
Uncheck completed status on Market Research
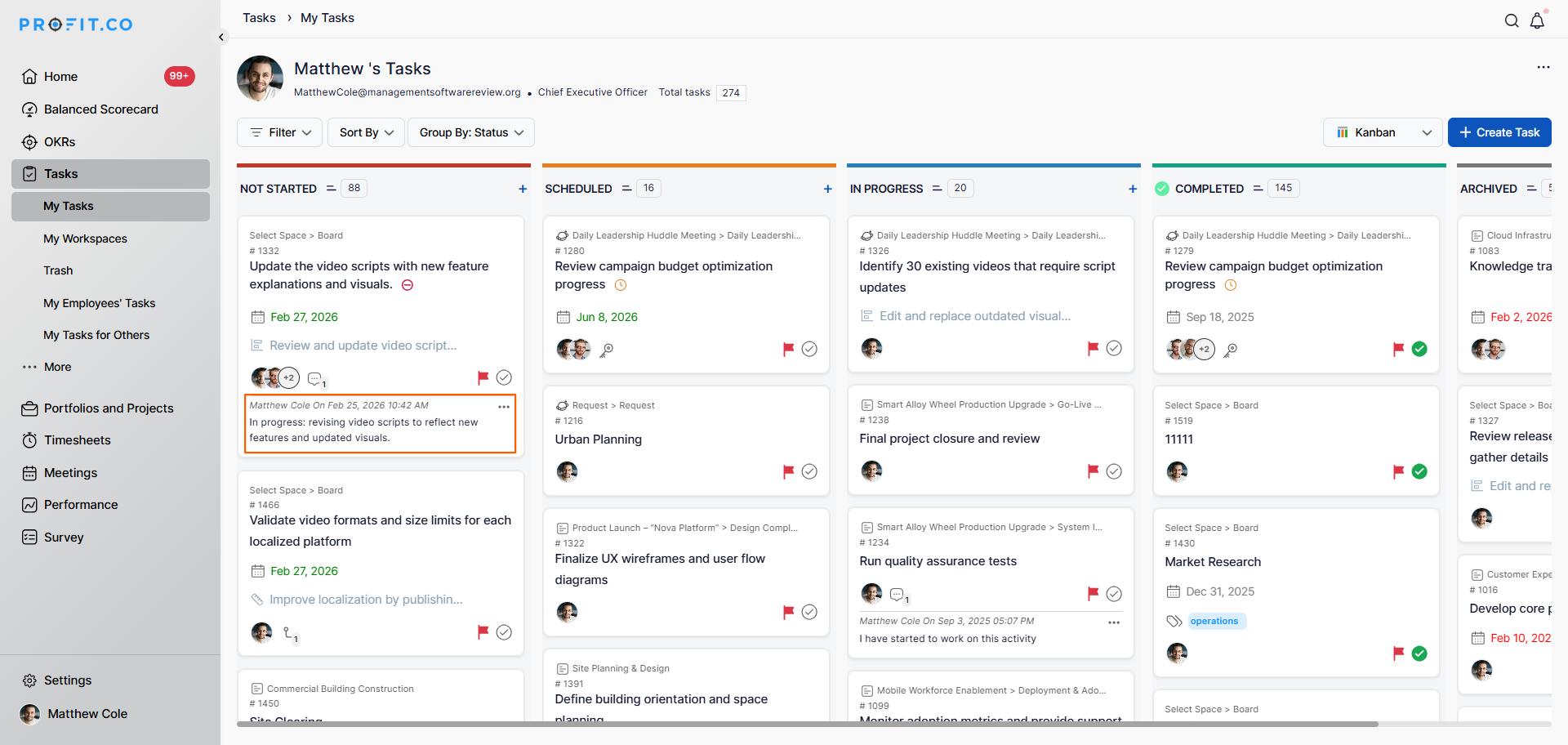click(x=1419, y=654)
